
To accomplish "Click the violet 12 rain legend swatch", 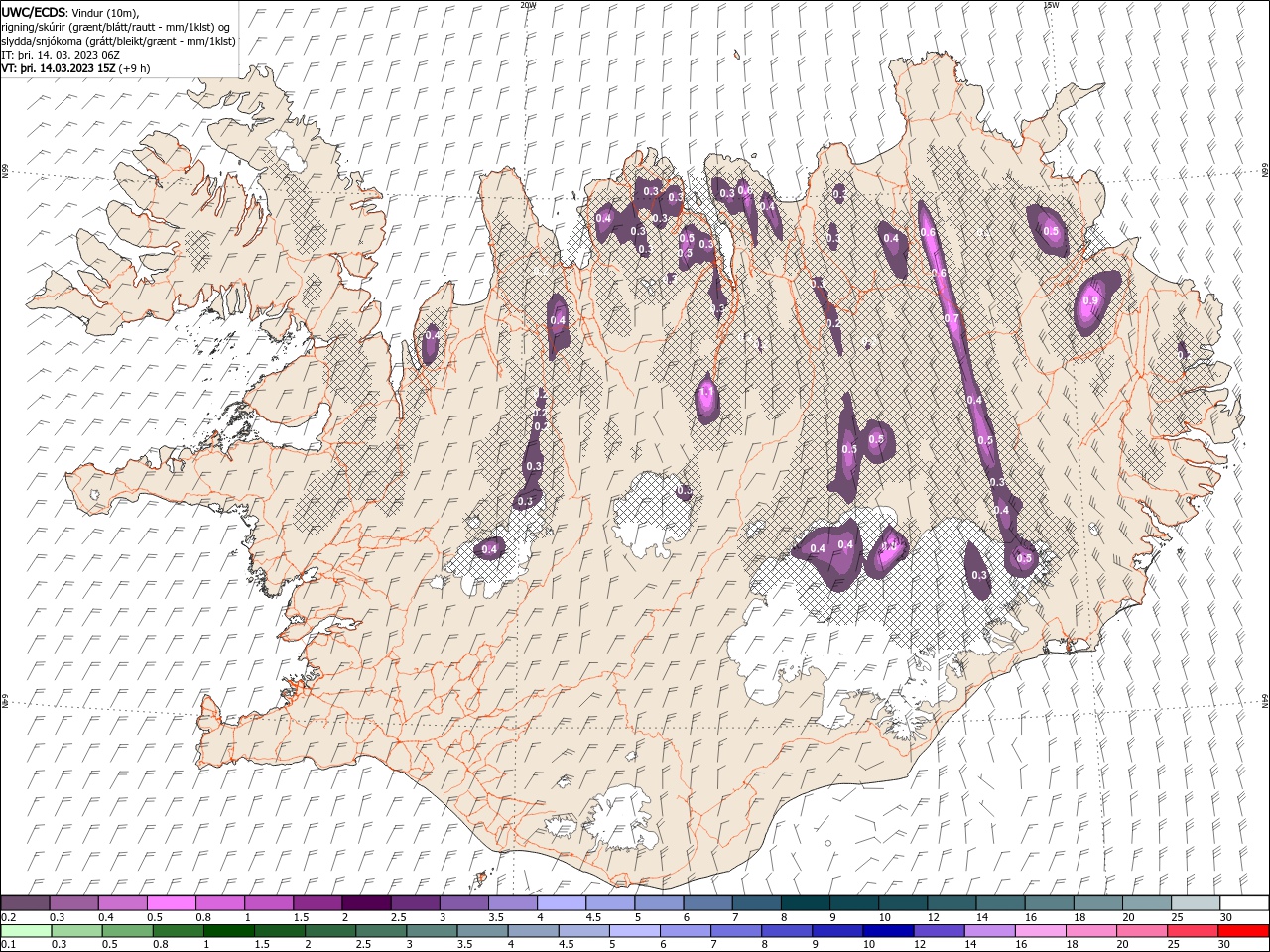I will pos(939,931).
